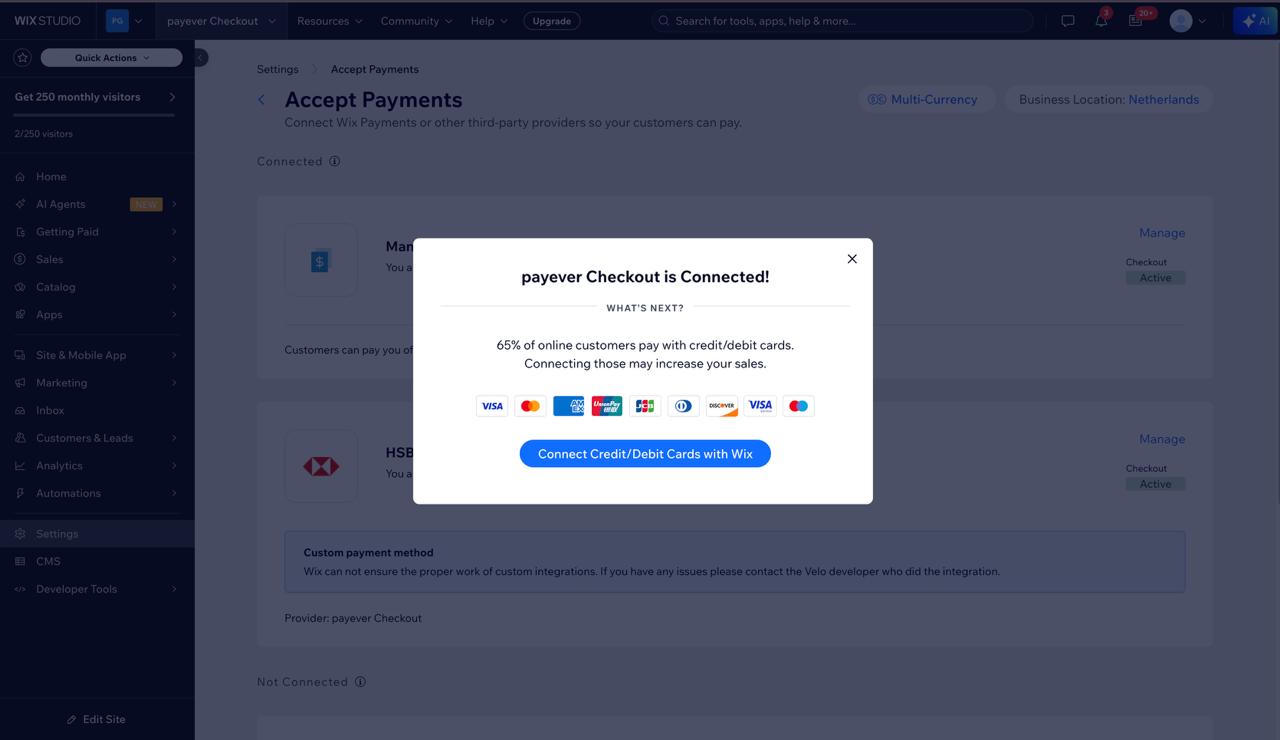1280x740 pixels.
Task: Open Apps via its sidebar icon
Action: pyautogui.click(x=21, y=314)
